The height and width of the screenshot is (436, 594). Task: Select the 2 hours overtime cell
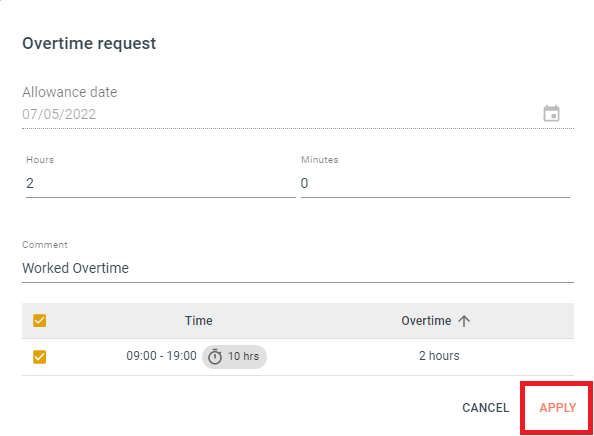click(439, 356)
